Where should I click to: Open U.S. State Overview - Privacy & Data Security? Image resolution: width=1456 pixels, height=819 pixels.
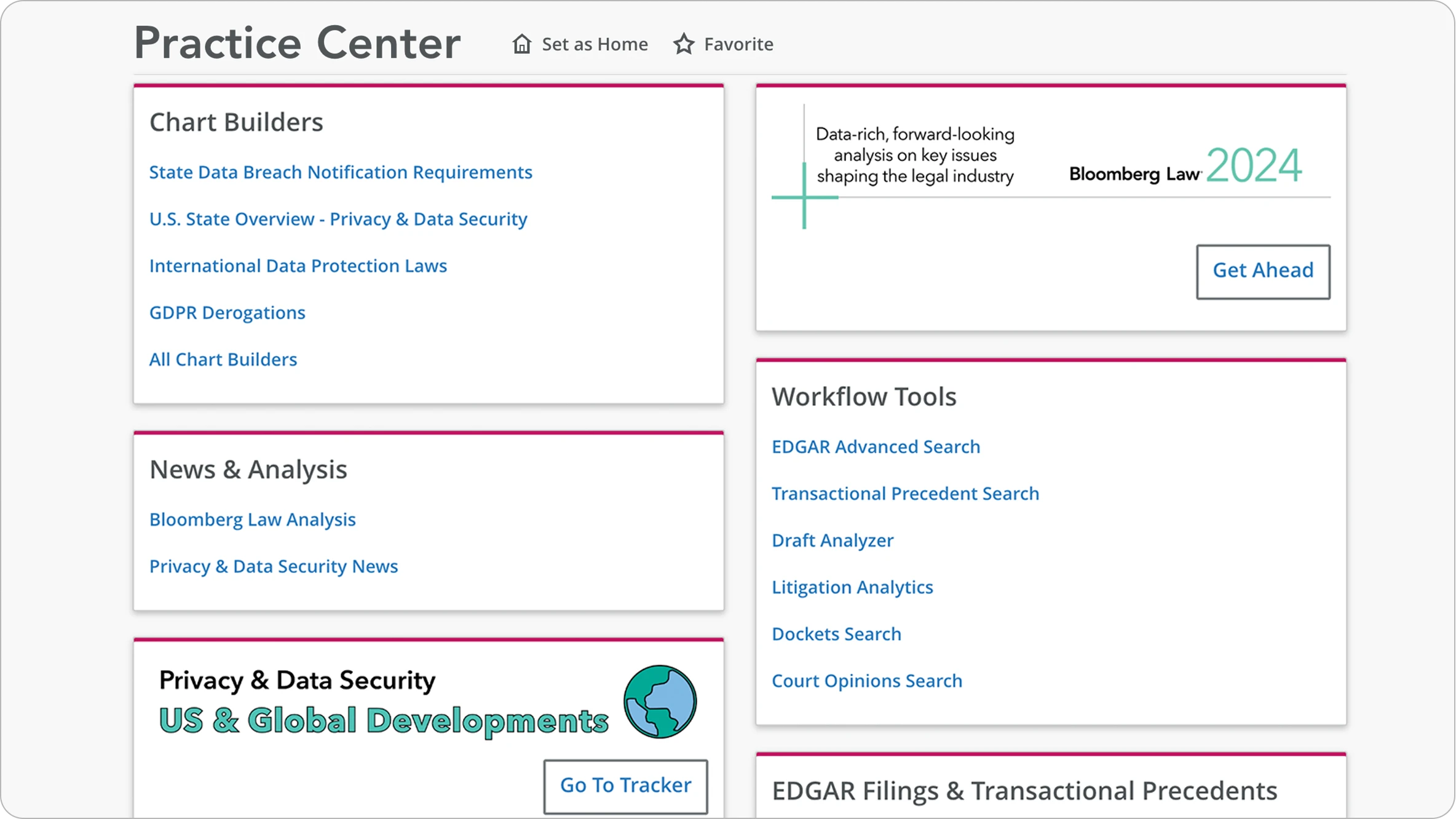point(338,219)
